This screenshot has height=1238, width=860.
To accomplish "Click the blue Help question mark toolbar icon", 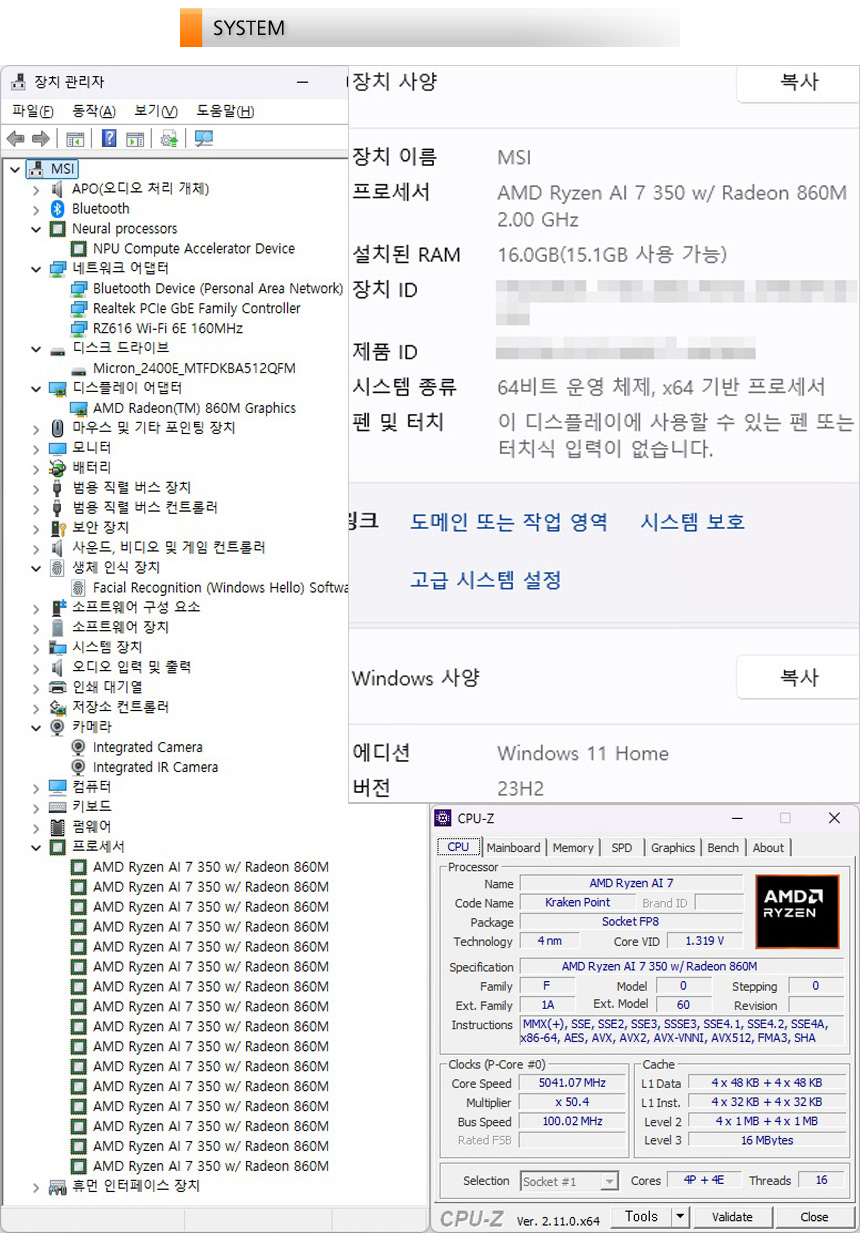I will (109, 139).
